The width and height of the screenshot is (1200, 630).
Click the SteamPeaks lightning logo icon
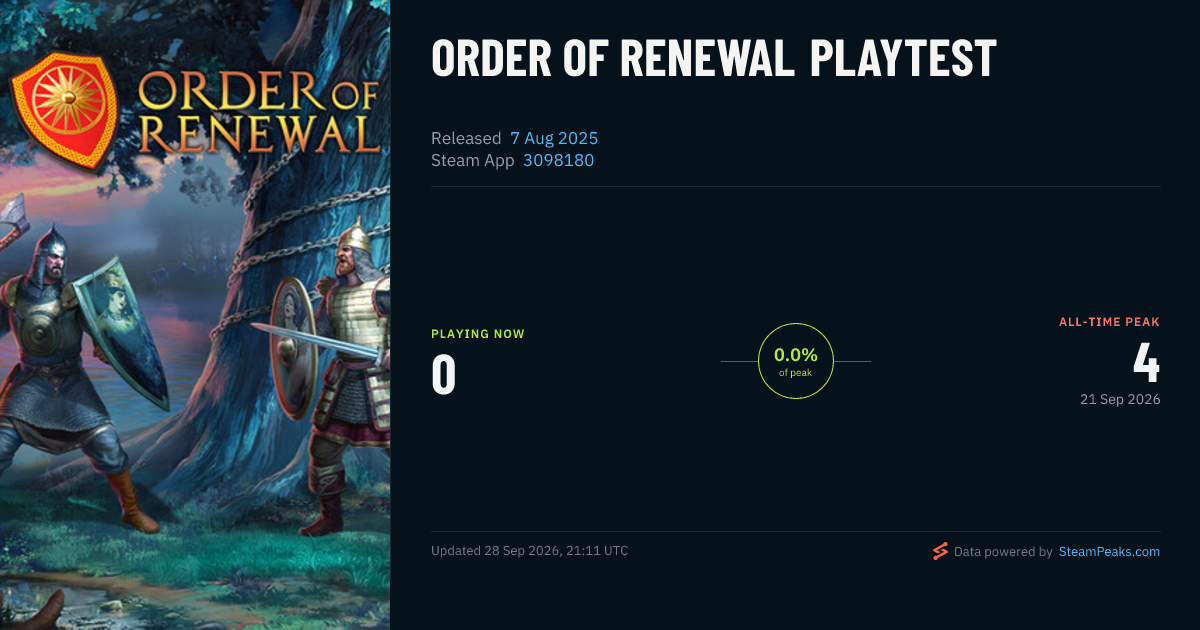pyautogui.click(x=940, y=551)
